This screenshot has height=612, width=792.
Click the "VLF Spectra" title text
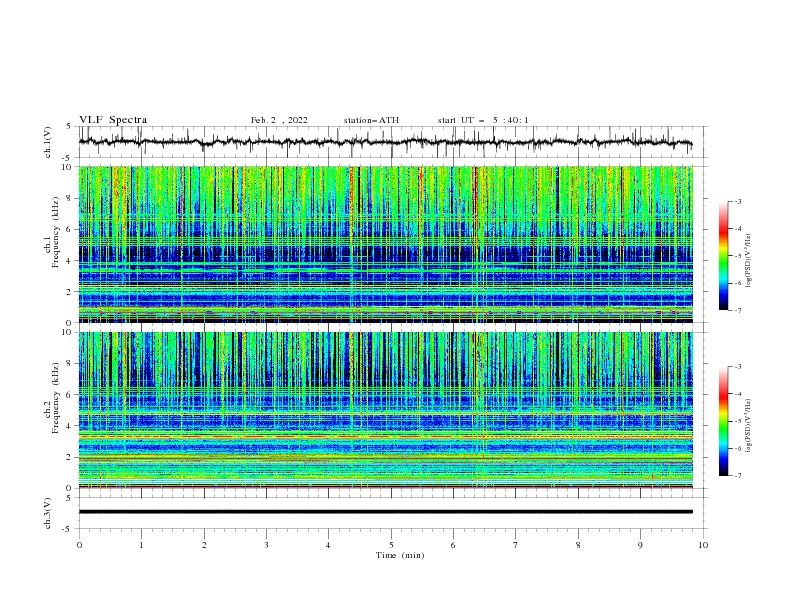[x=113, y=120]
